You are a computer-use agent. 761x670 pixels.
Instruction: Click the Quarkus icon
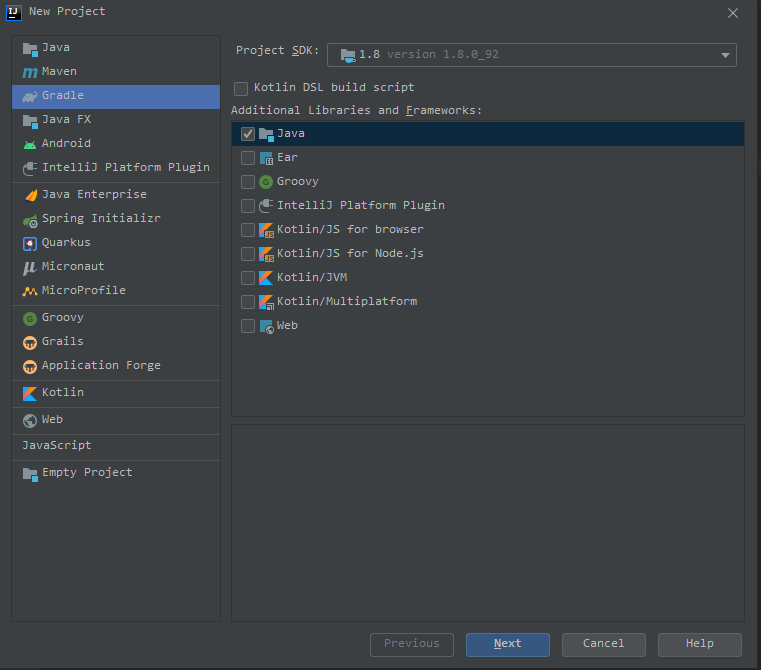(x=30, y=243)
